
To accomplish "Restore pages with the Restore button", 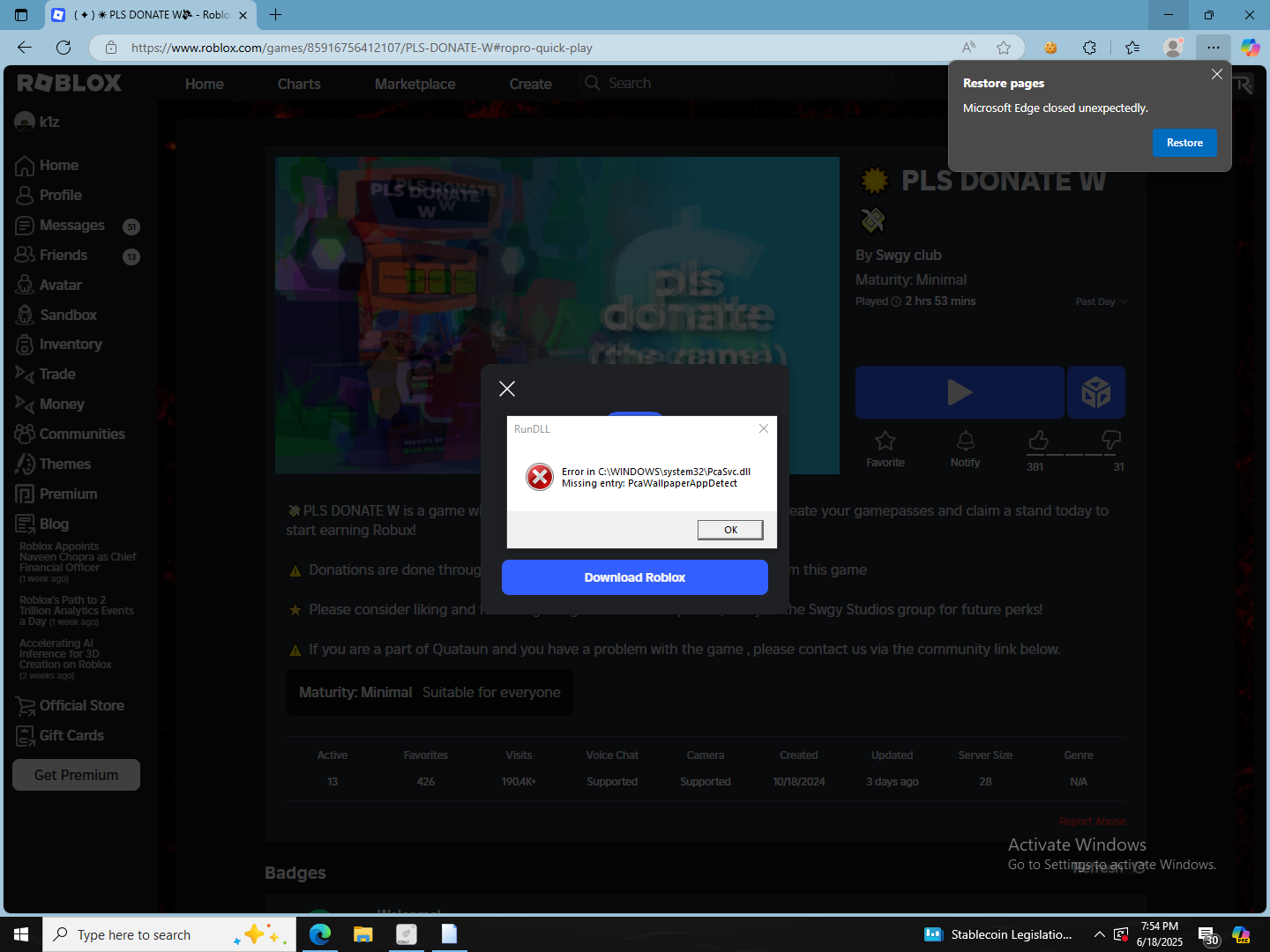I will (1184, 143).
